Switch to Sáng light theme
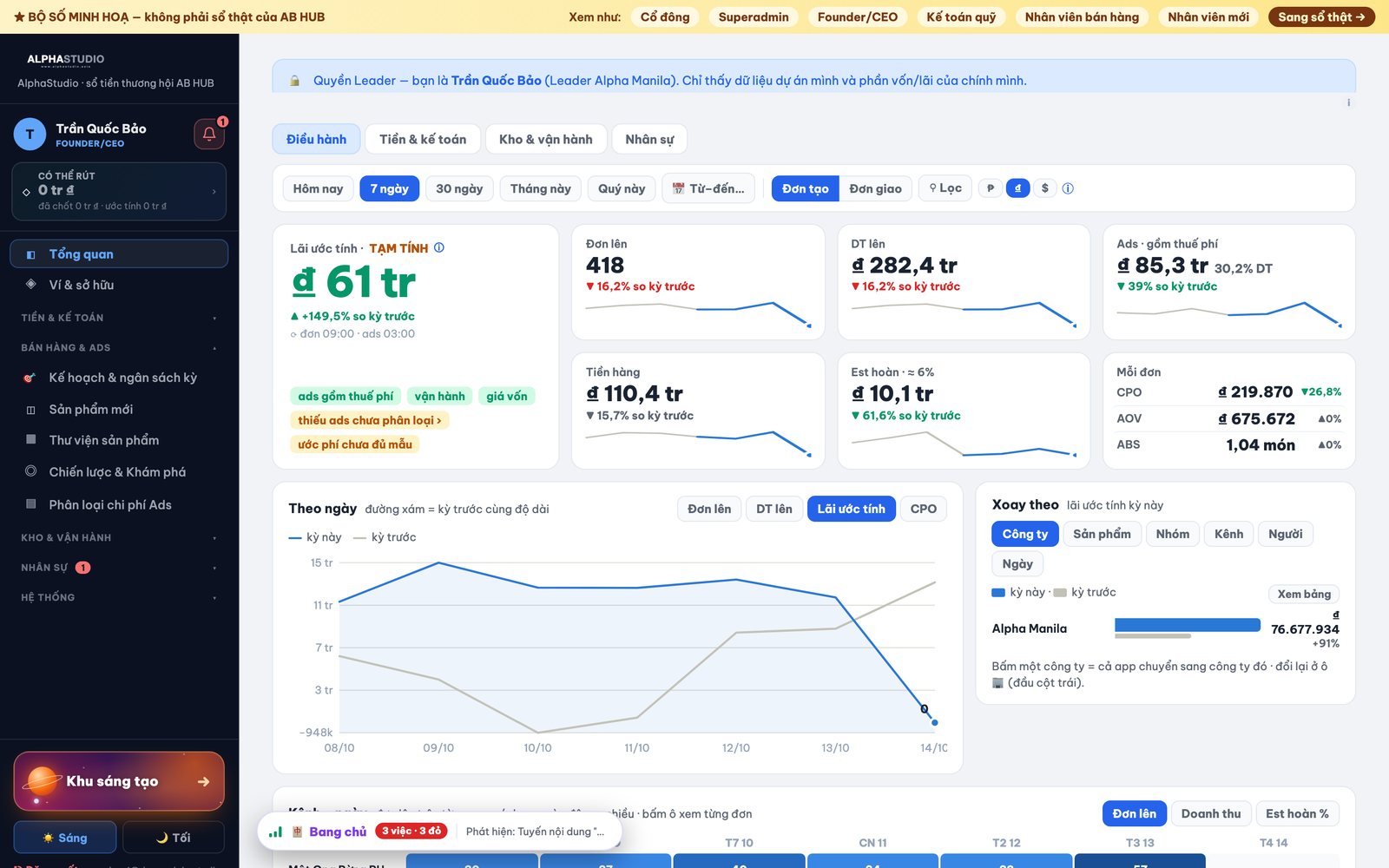Image resolution: width=1389 pixels, height=868 pixels. click(x=65, y=838)
